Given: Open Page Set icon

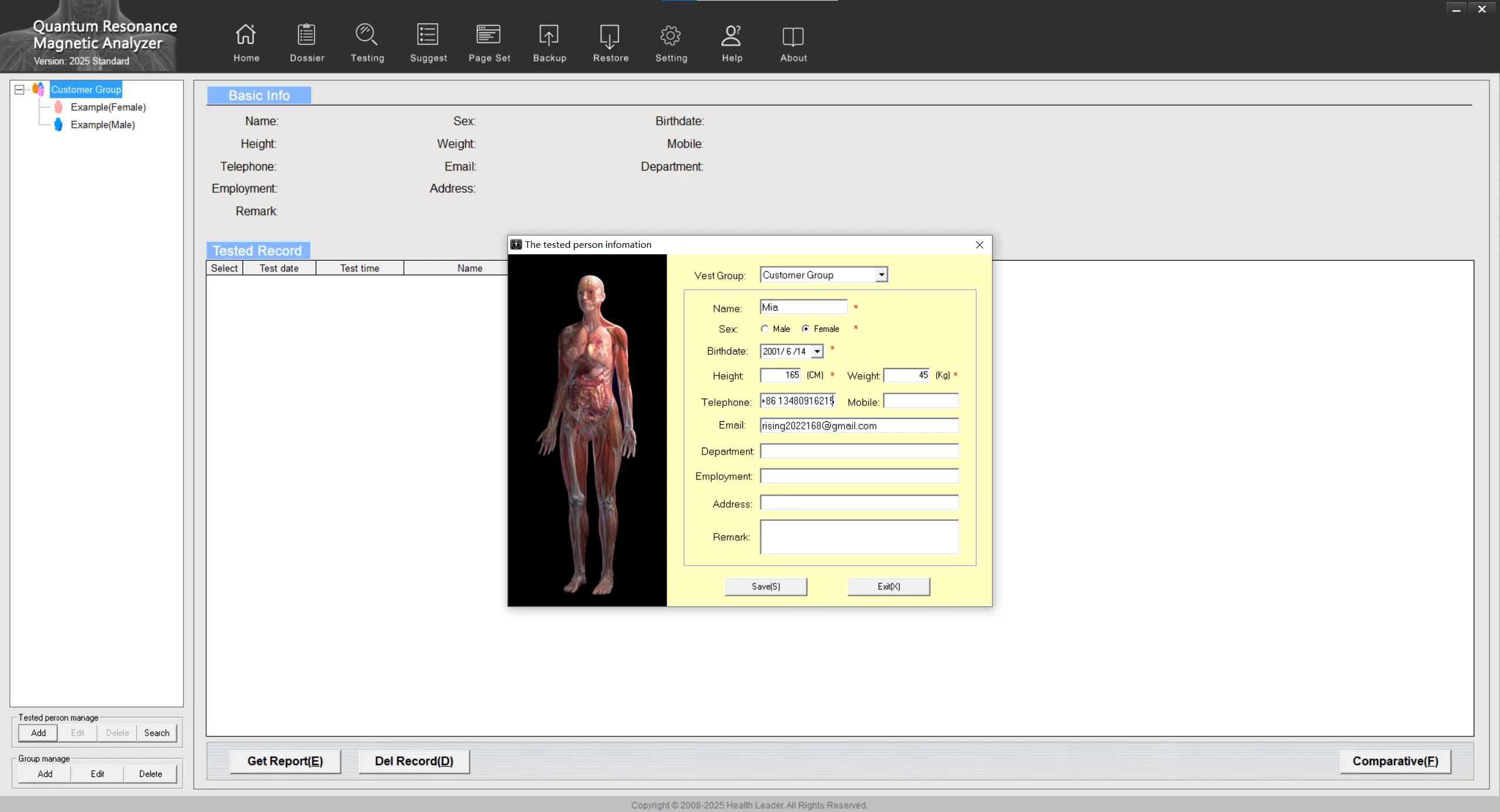Looking at the screenshot, I should pyautogui.click(x=489, y=35).
